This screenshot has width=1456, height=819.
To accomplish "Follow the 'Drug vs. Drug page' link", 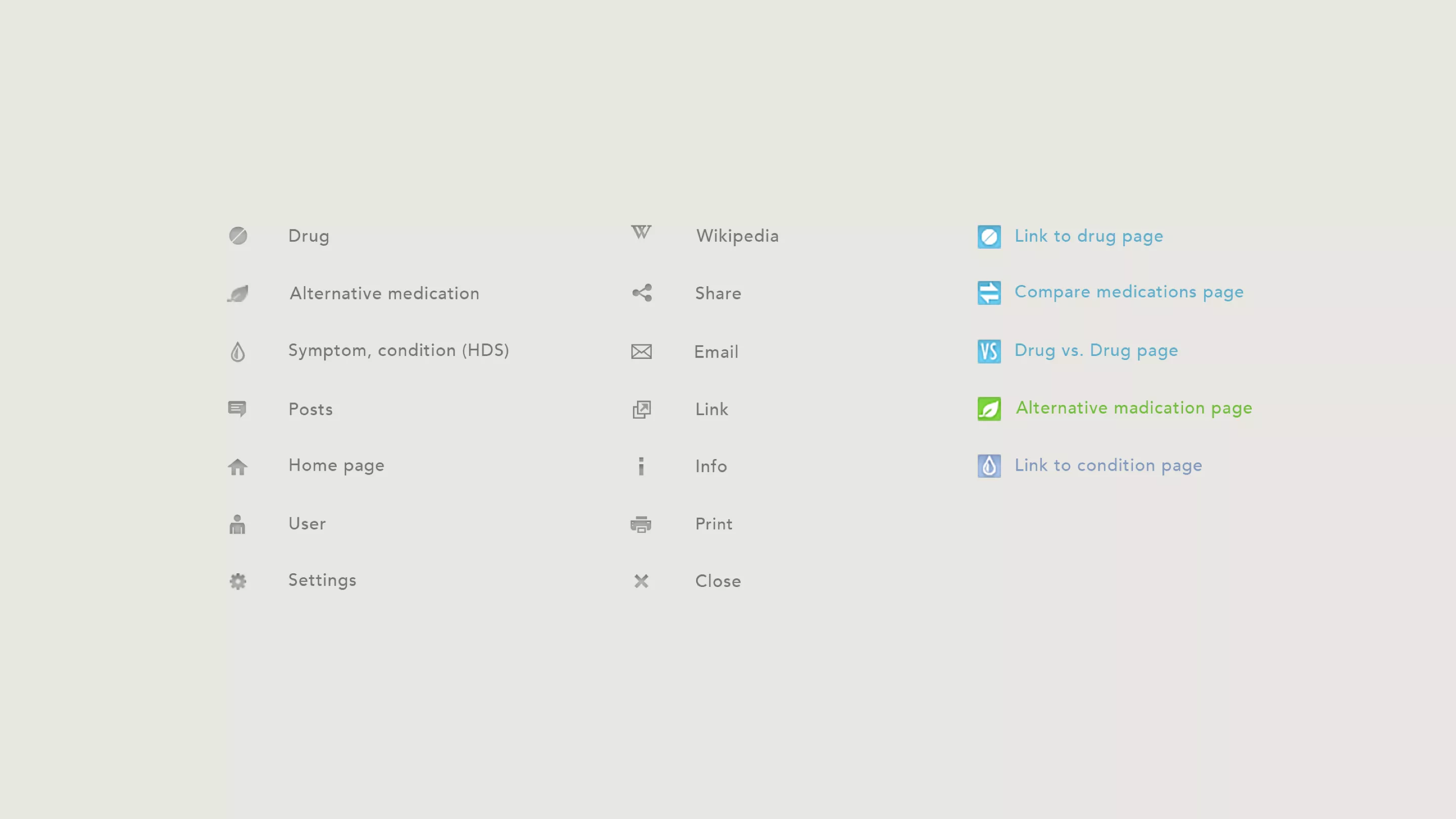I will 1096,350.
